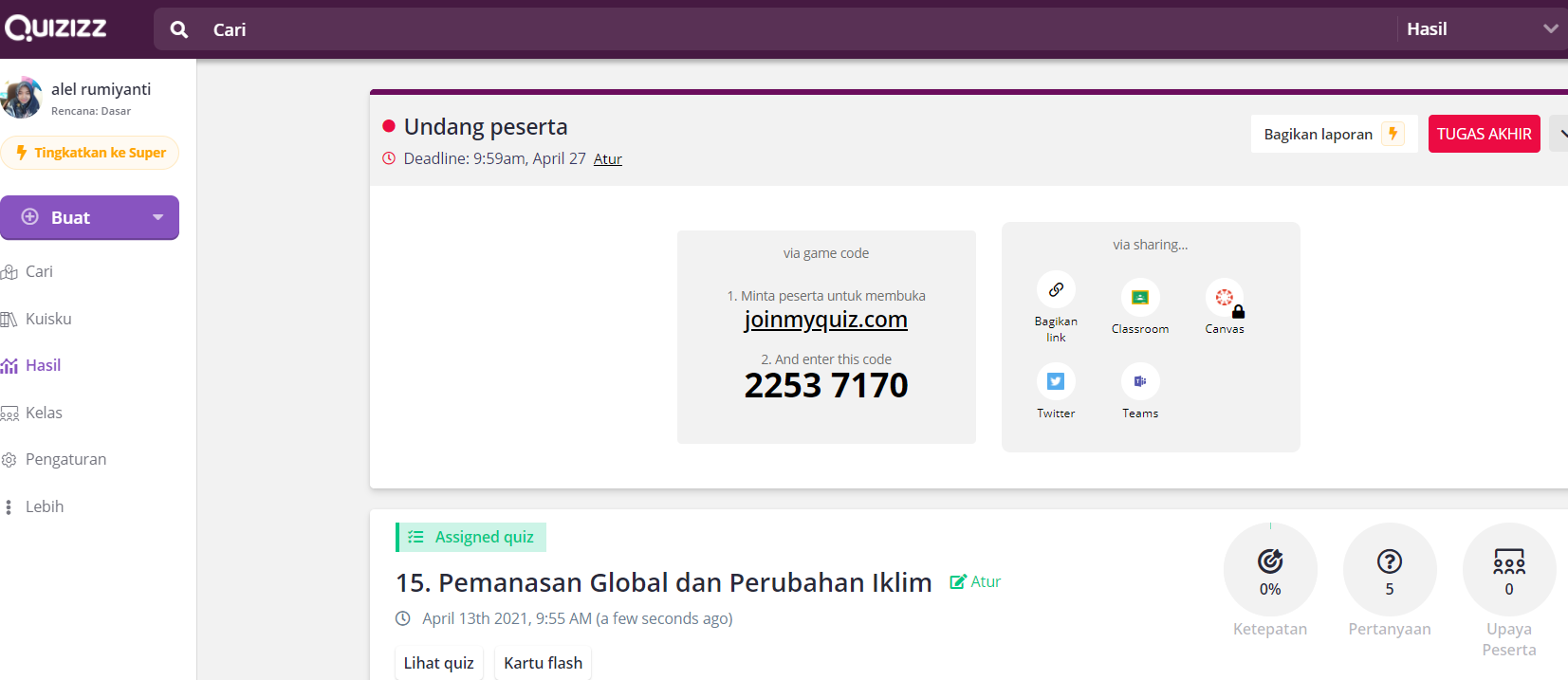The width and height of the screenshot is (1568, 680).
Task: Click the Bagikan laporan button
Action: (1333, 134)
